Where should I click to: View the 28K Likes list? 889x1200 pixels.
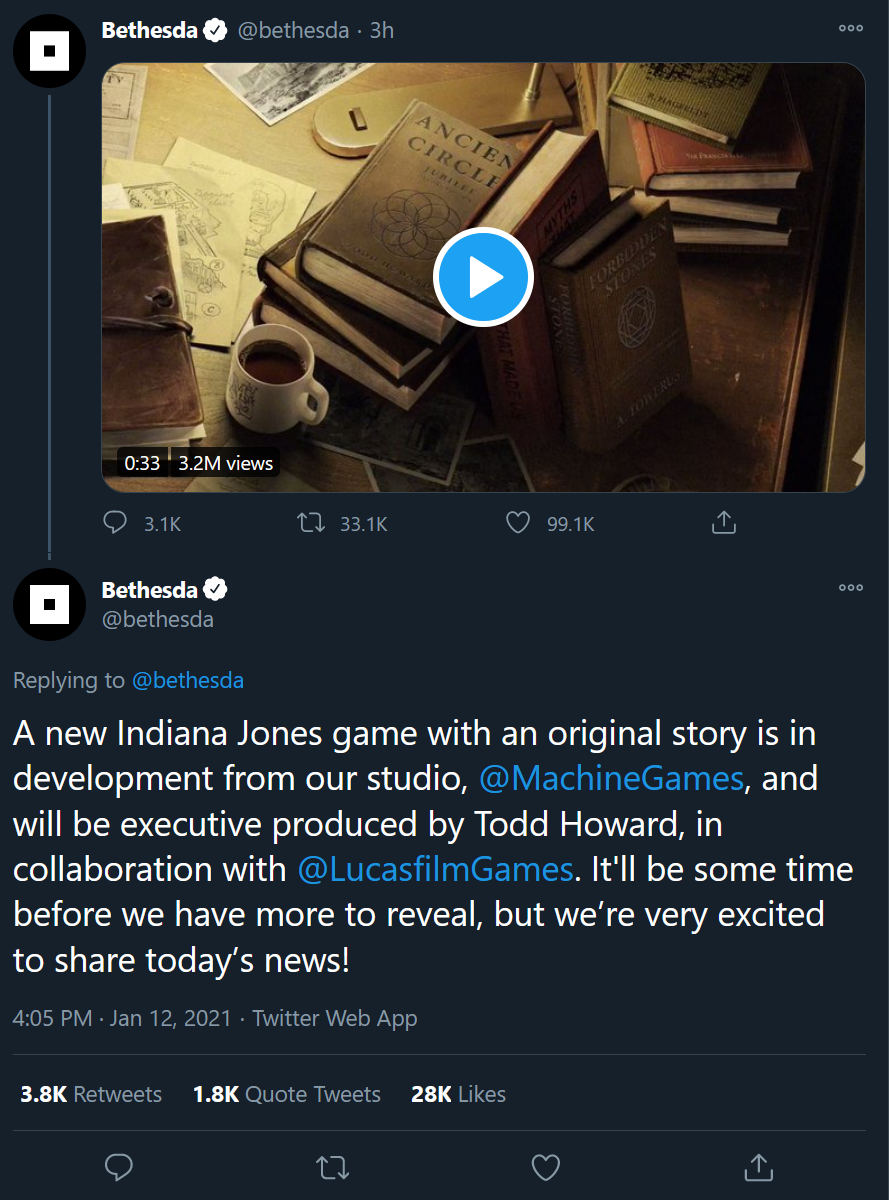click(x=458, y=1094)
